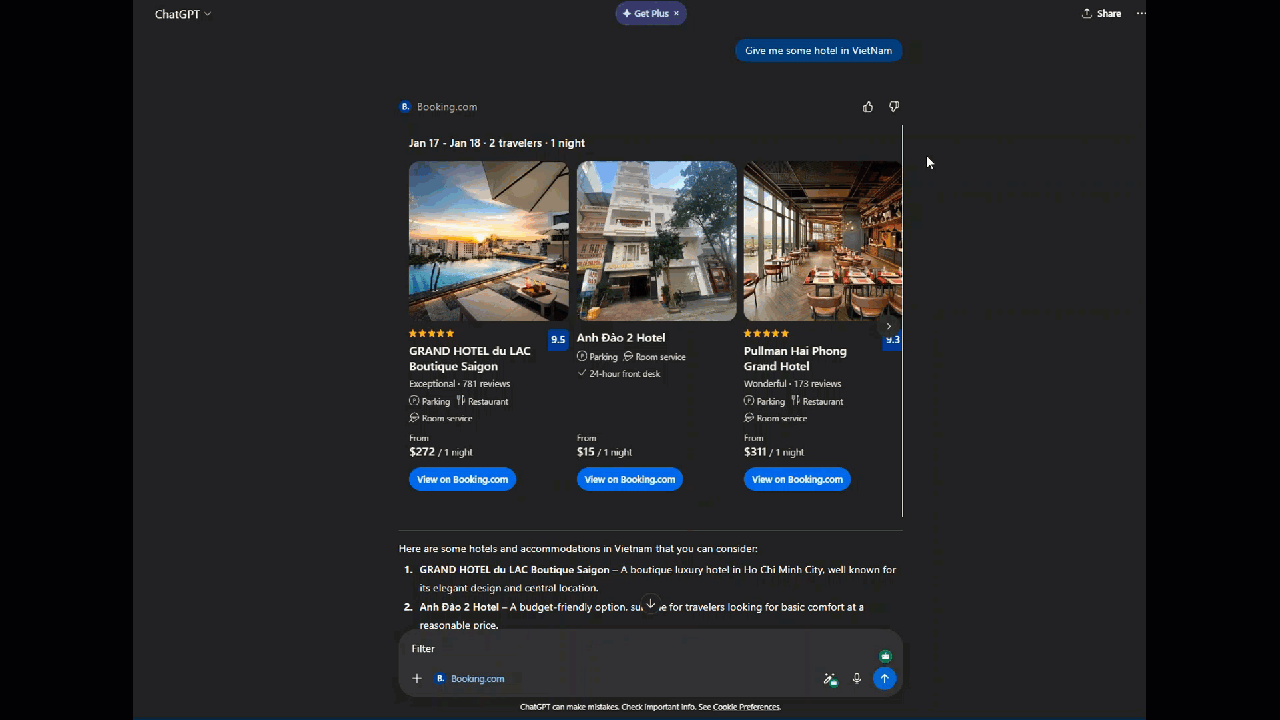Click the magic wand icon in composer

pos(830,679)
